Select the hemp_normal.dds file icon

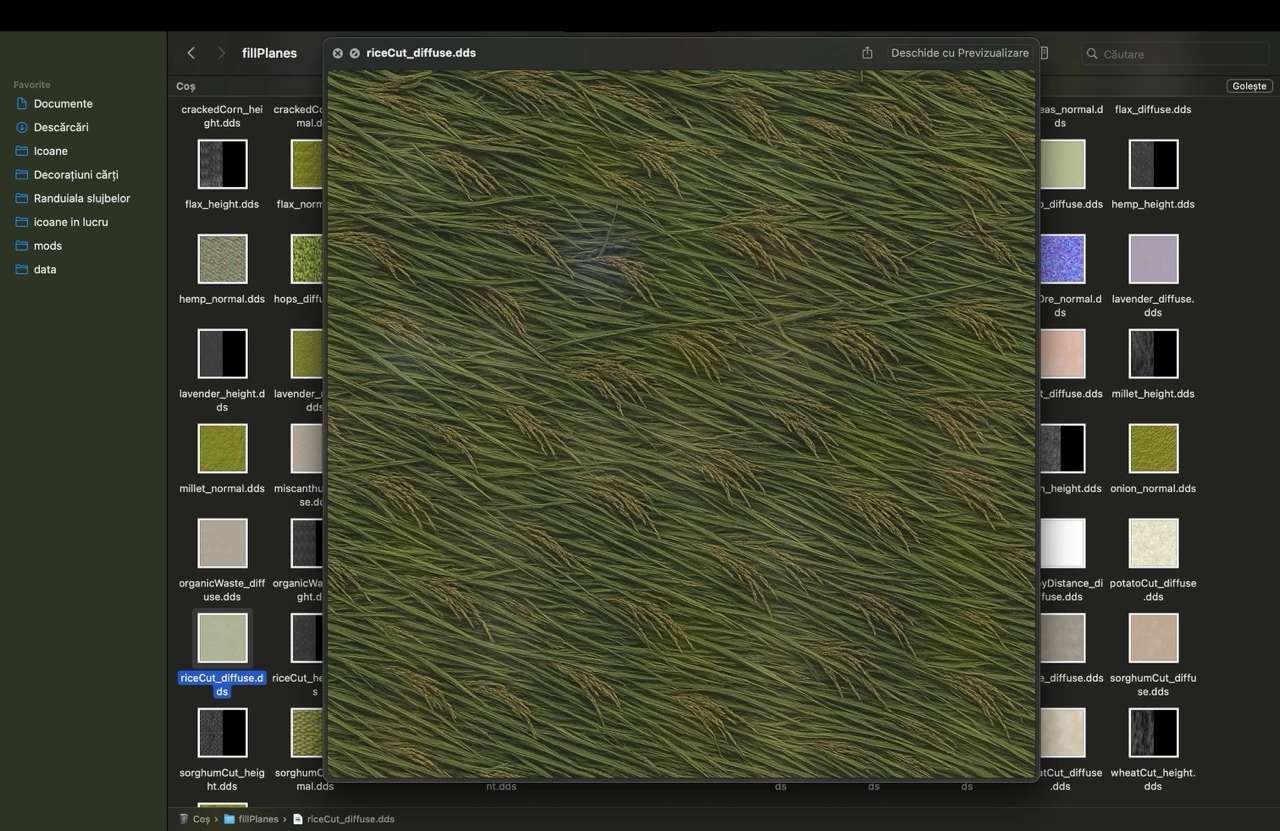(222, 259)
